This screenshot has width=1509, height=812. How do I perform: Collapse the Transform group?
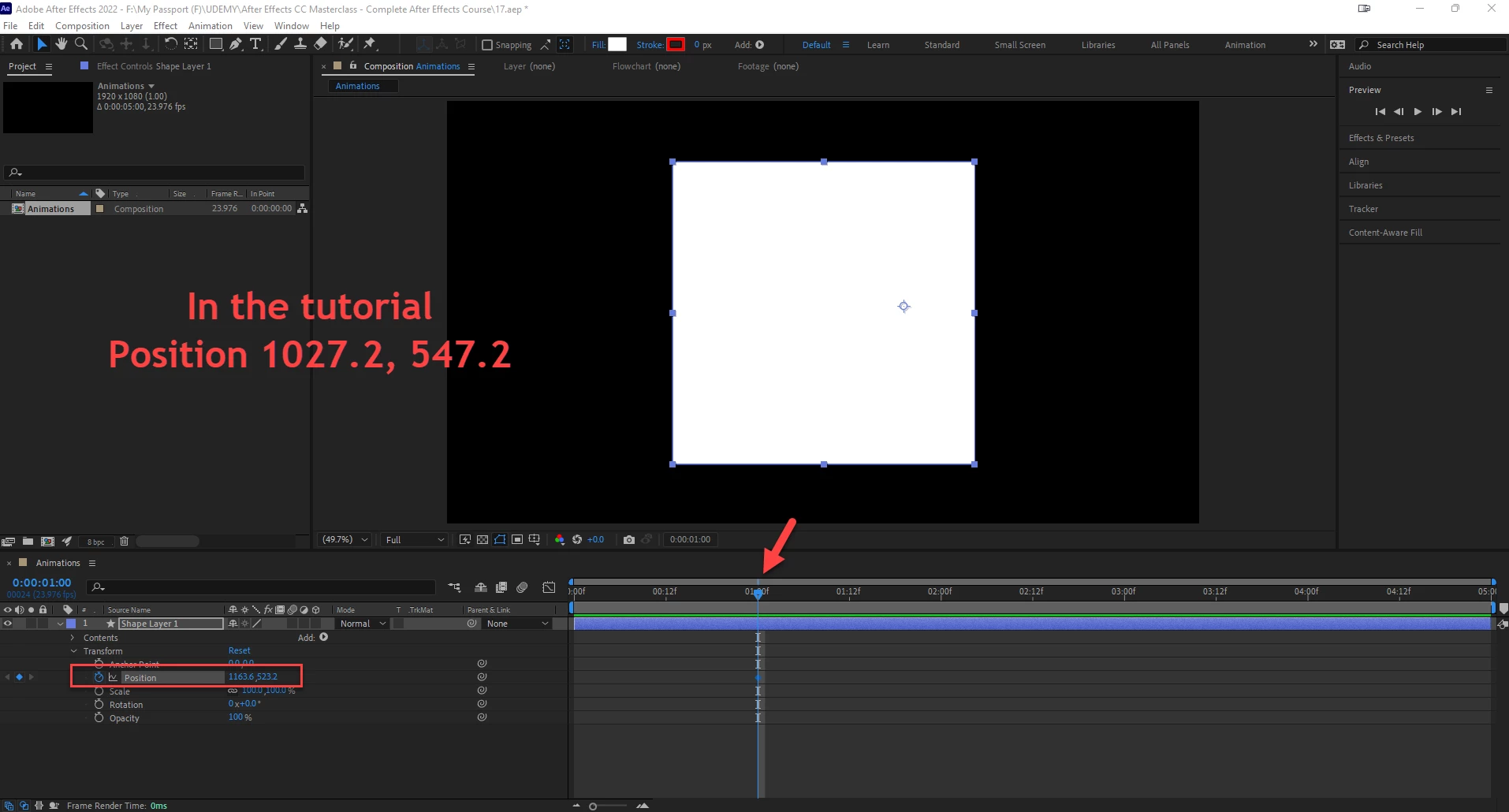(x=73, y=651)
